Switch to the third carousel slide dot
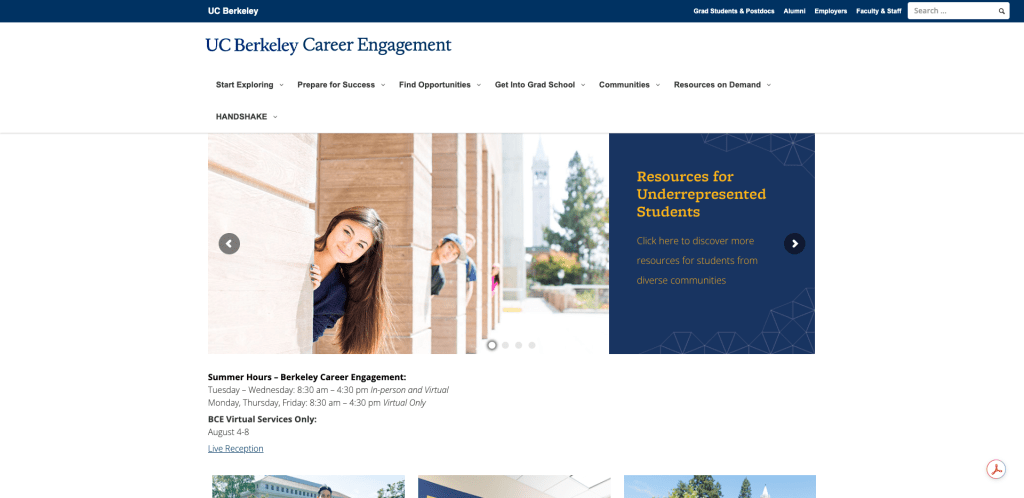 tap(518, 345)
